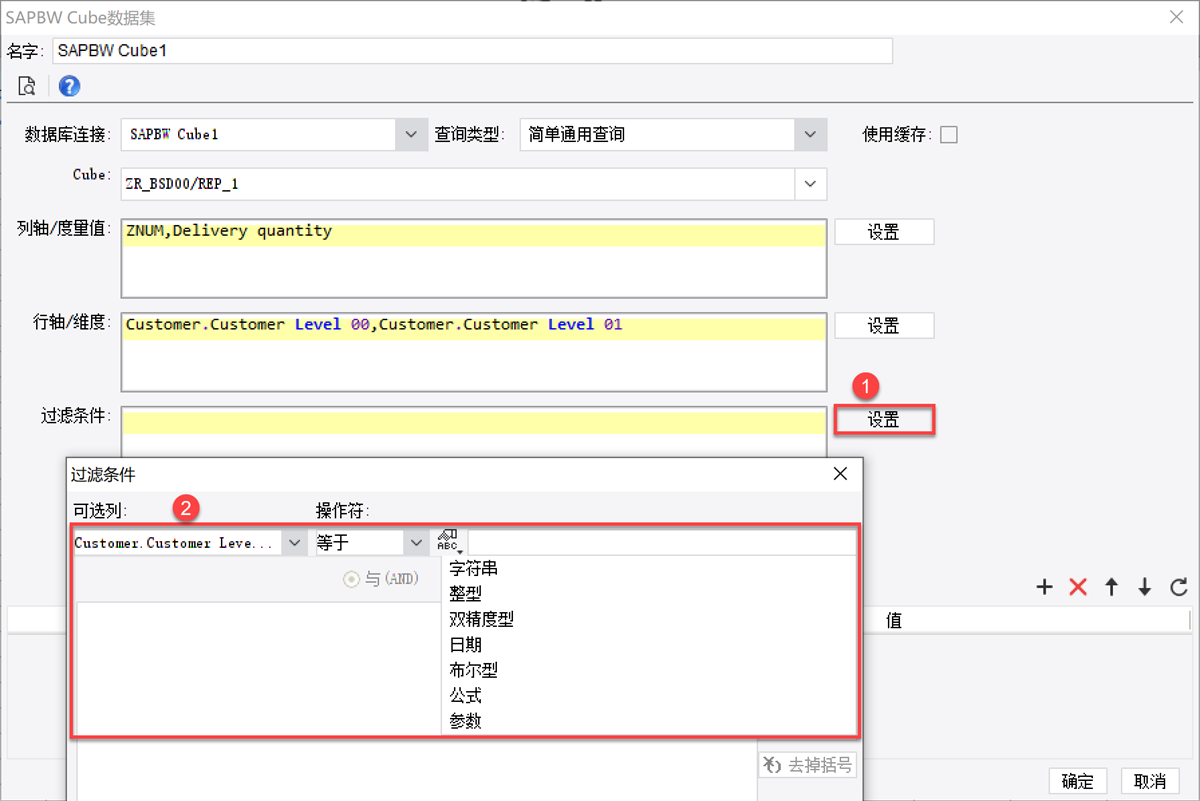Toggle the 使用缓存 checkbox
The width and height of the screenshot is (1200, 801).
coord(949,134)
